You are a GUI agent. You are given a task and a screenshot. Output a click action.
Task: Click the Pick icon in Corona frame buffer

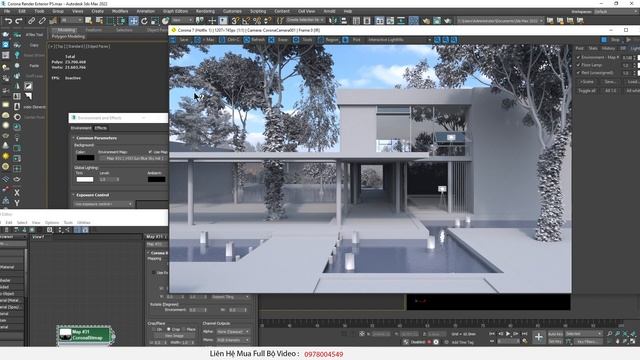click(345, 40)
